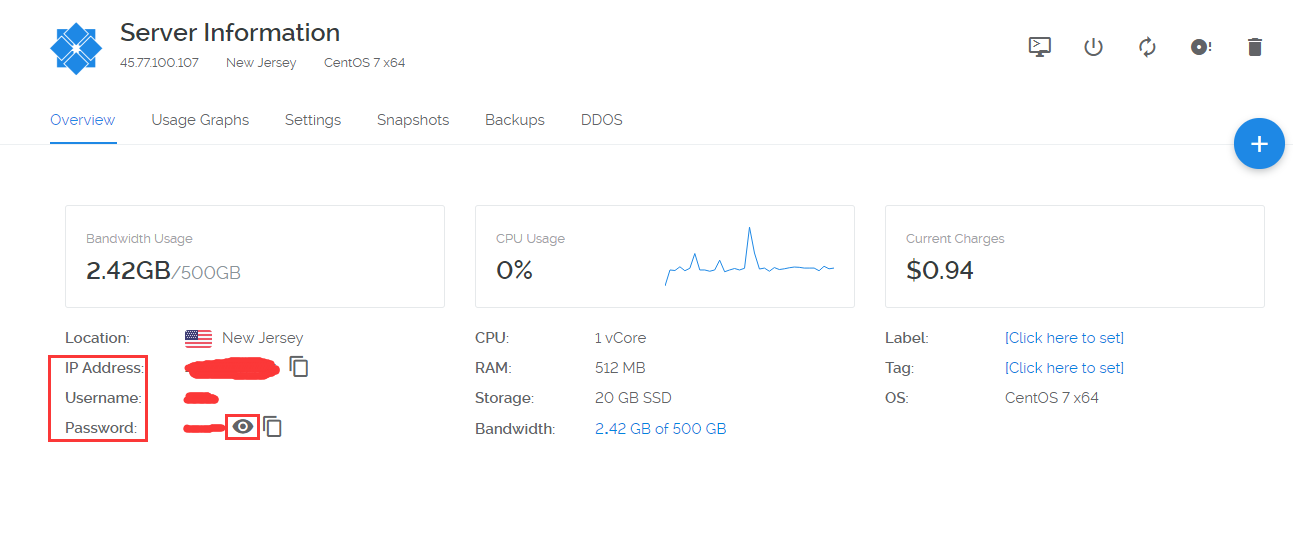This screenshot has width=1293, height=549.
Task: Open the Settings tab
Action: 312,120
